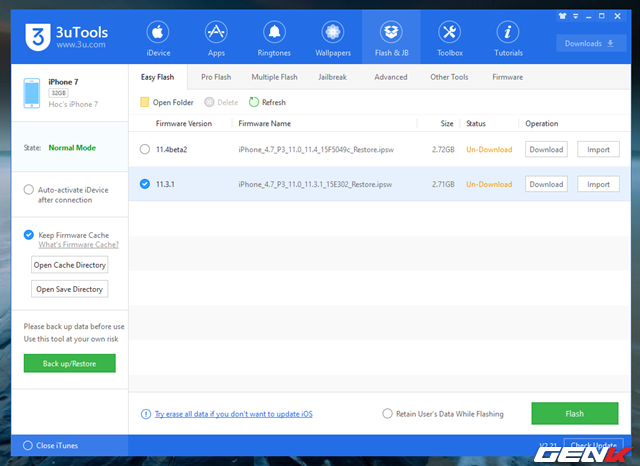Click the 3uTools logo
640x466 pixels.
pos(38,37)
